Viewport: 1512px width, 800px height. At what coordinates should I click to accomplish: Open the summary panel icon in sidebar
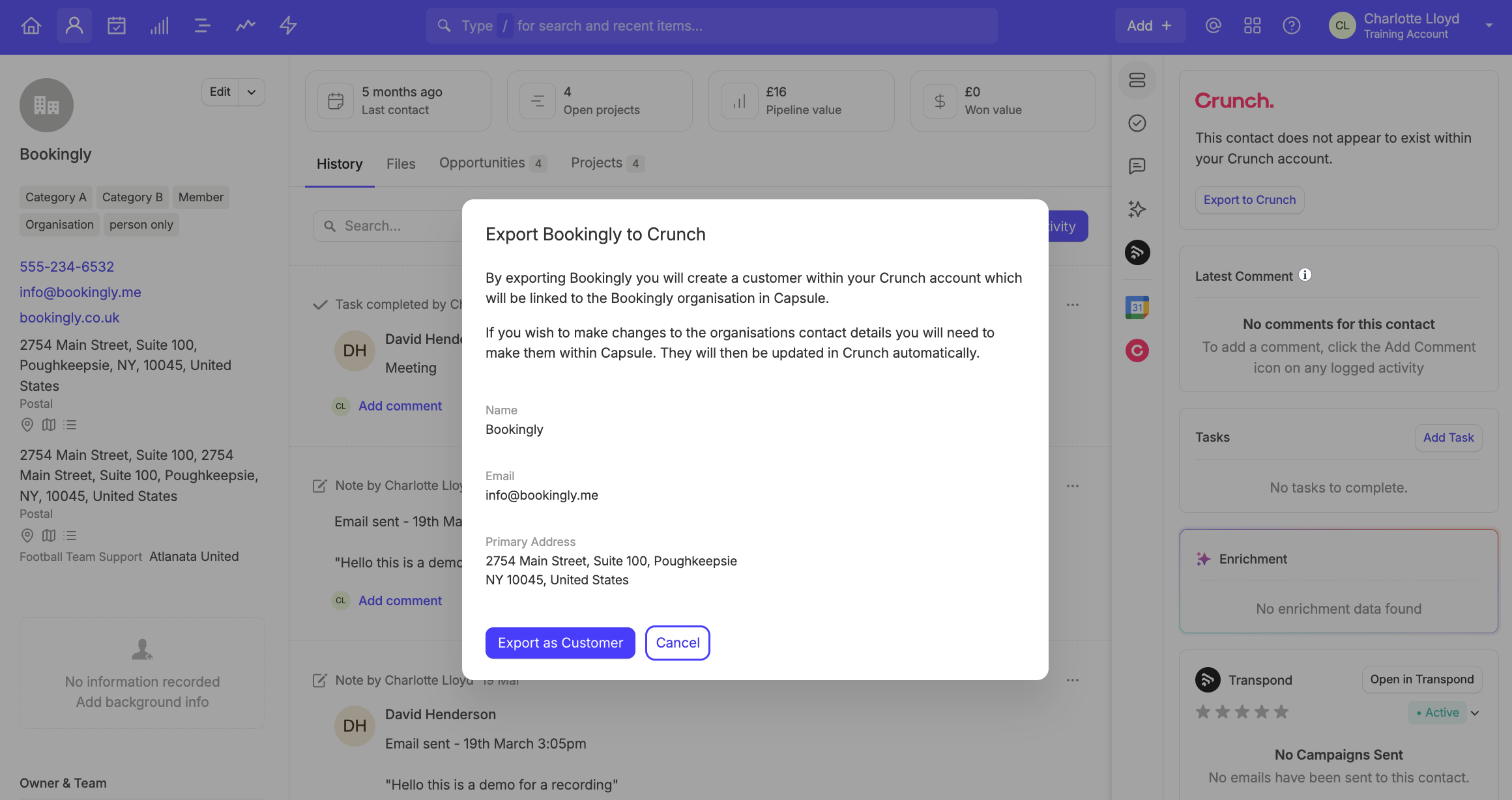coord(1137,80)
